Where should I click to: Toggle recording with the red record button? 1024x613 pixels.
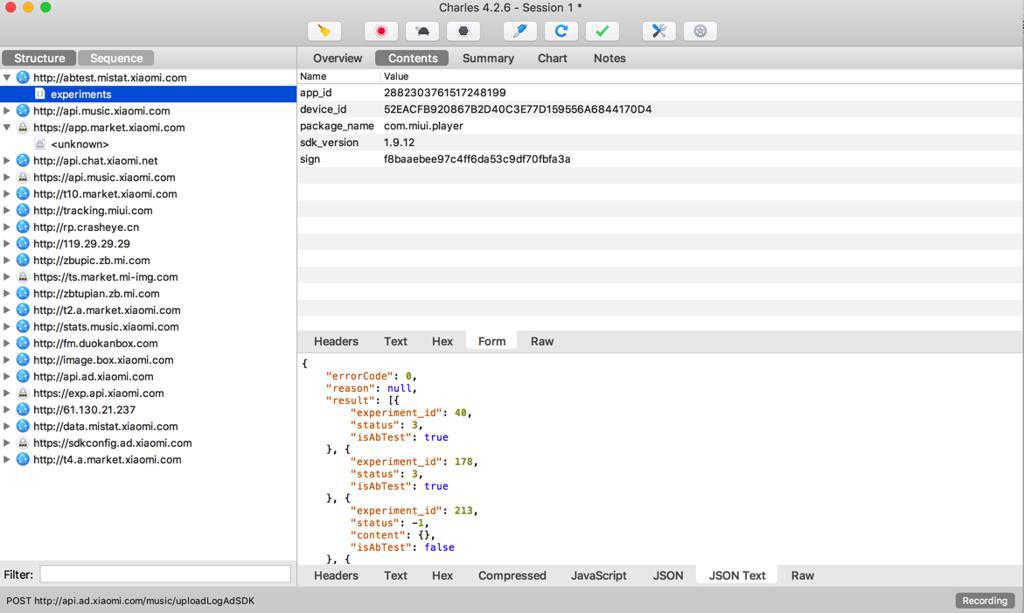[x=380, y=31]
